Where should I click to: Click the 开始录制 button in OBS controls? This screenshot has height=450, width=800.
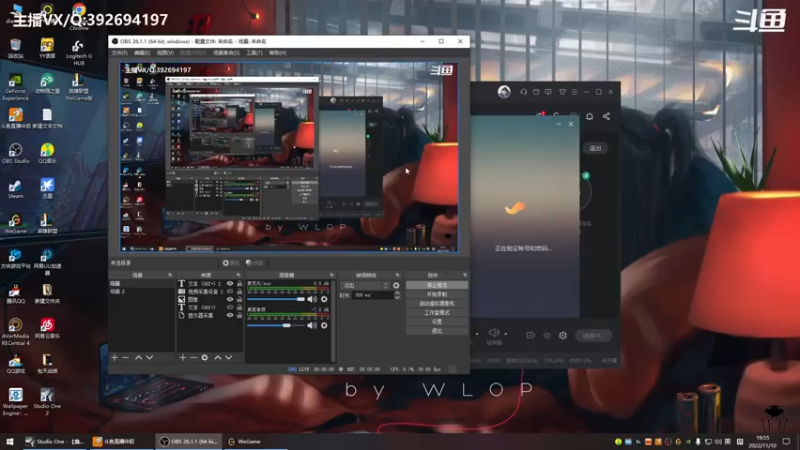(x=437, y=294)
